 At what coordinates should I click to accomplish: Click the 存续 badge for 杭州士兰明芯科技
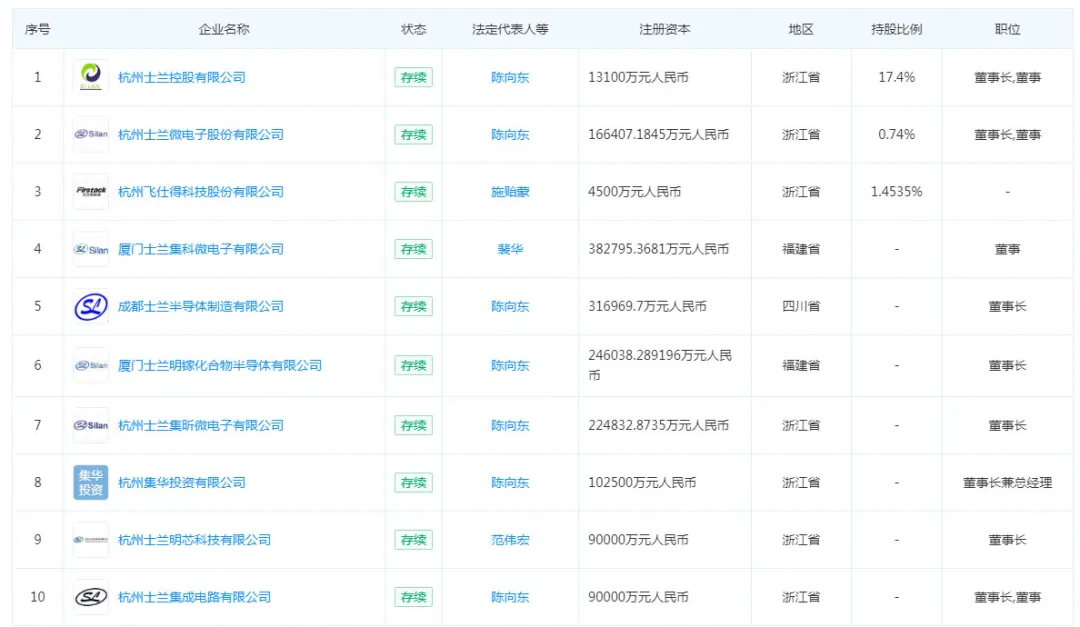[413, 539]
